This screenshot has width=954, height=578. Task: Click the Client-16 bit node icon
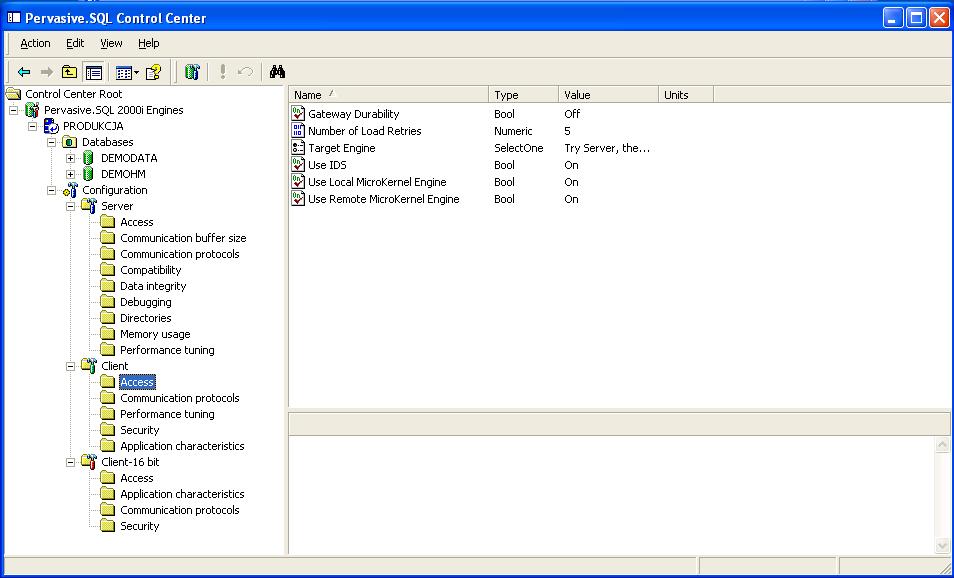[x=89, y=462]
